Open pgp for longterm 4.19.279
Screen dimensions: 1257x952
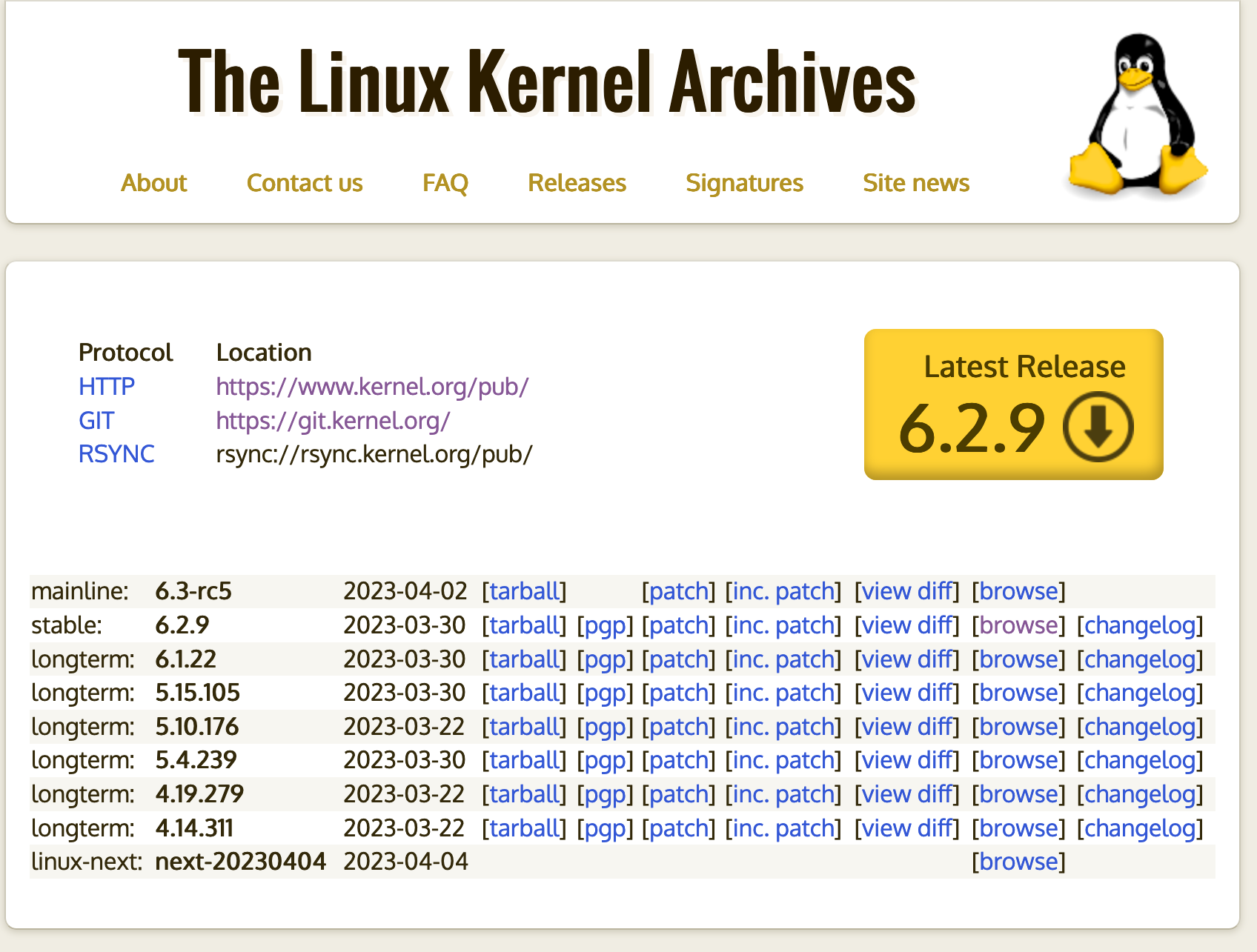pos(606,794)
